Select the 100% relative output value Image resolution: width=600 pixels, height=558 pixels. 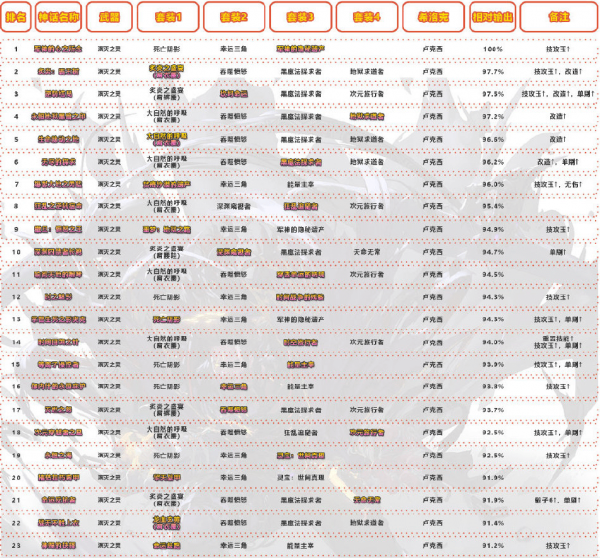pos(493,49)
